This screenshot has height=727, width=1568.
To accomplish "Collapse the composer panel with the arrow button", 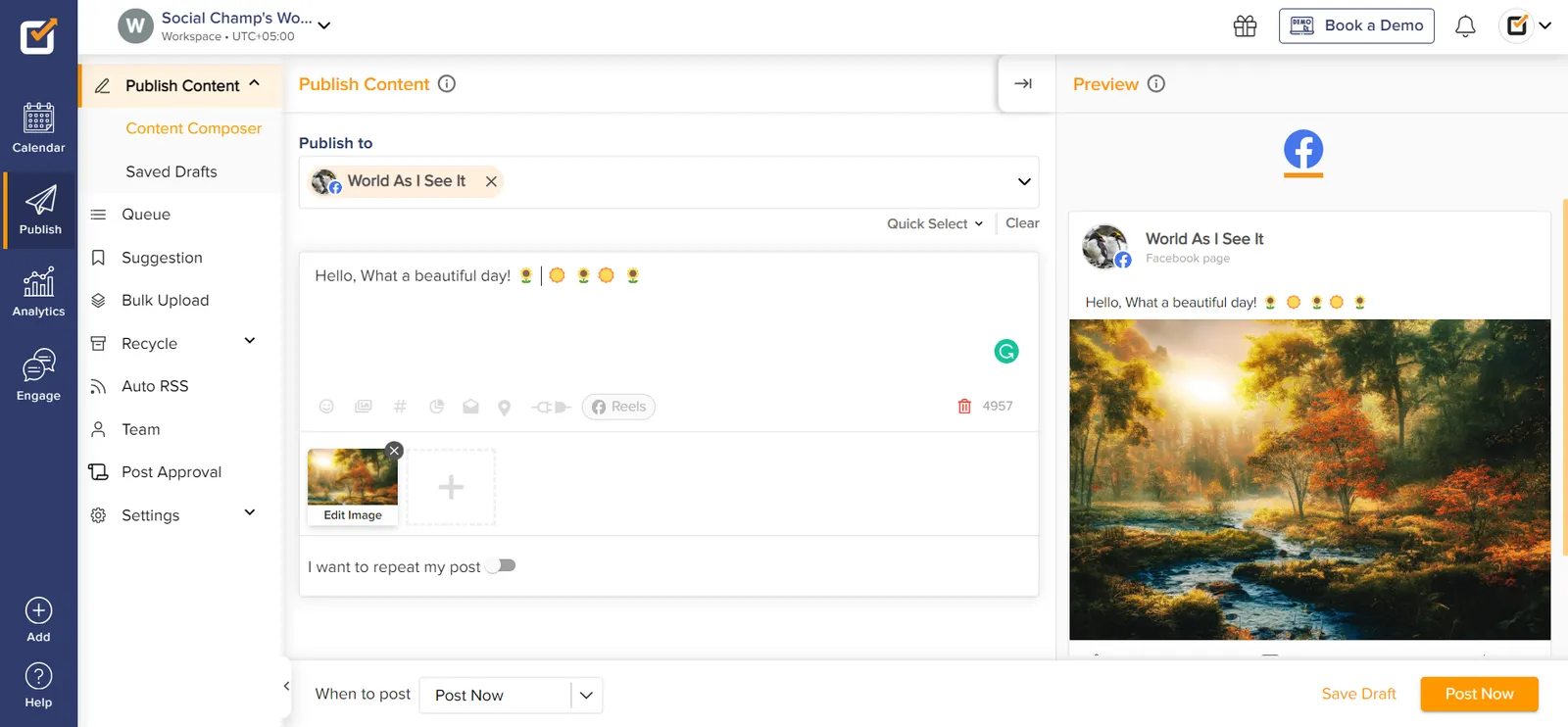I will [1023, 84].
